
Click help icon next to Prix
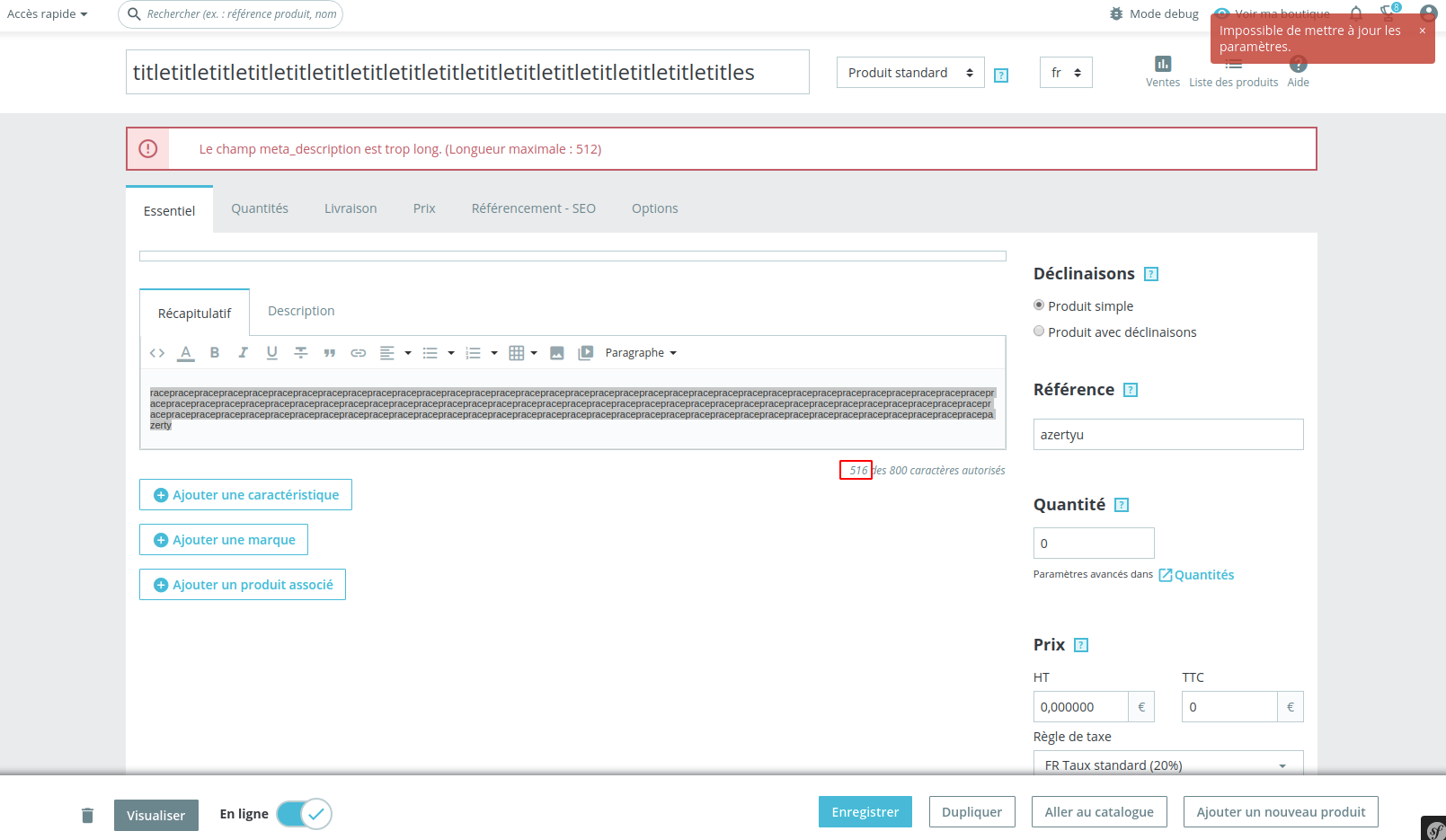coord(1081,645)
